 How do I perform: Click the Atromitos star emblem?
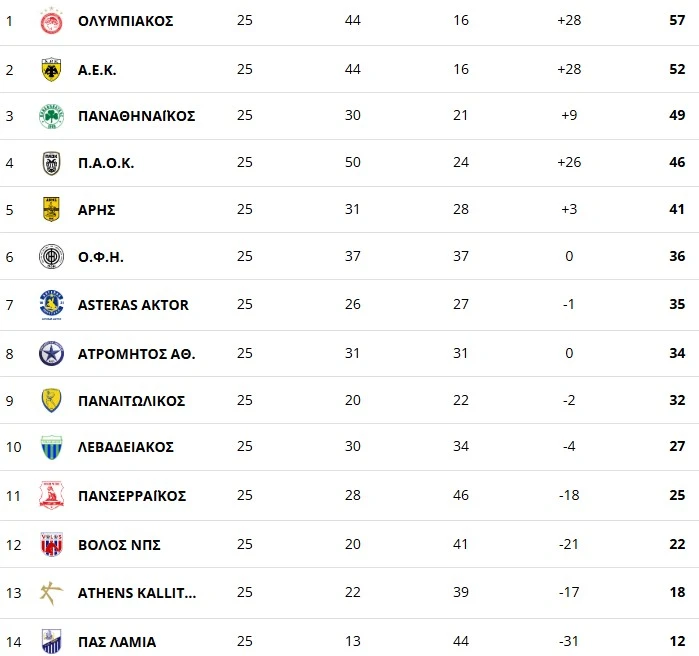tap(51, 353)
